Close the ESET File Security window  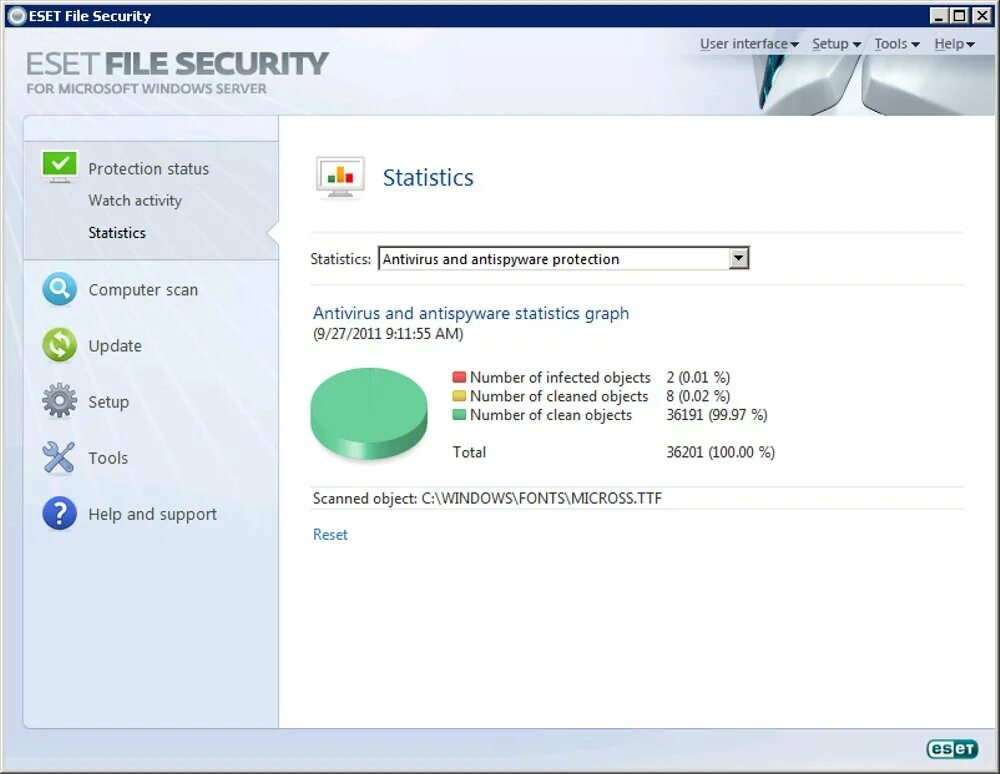tap(983, 16)
